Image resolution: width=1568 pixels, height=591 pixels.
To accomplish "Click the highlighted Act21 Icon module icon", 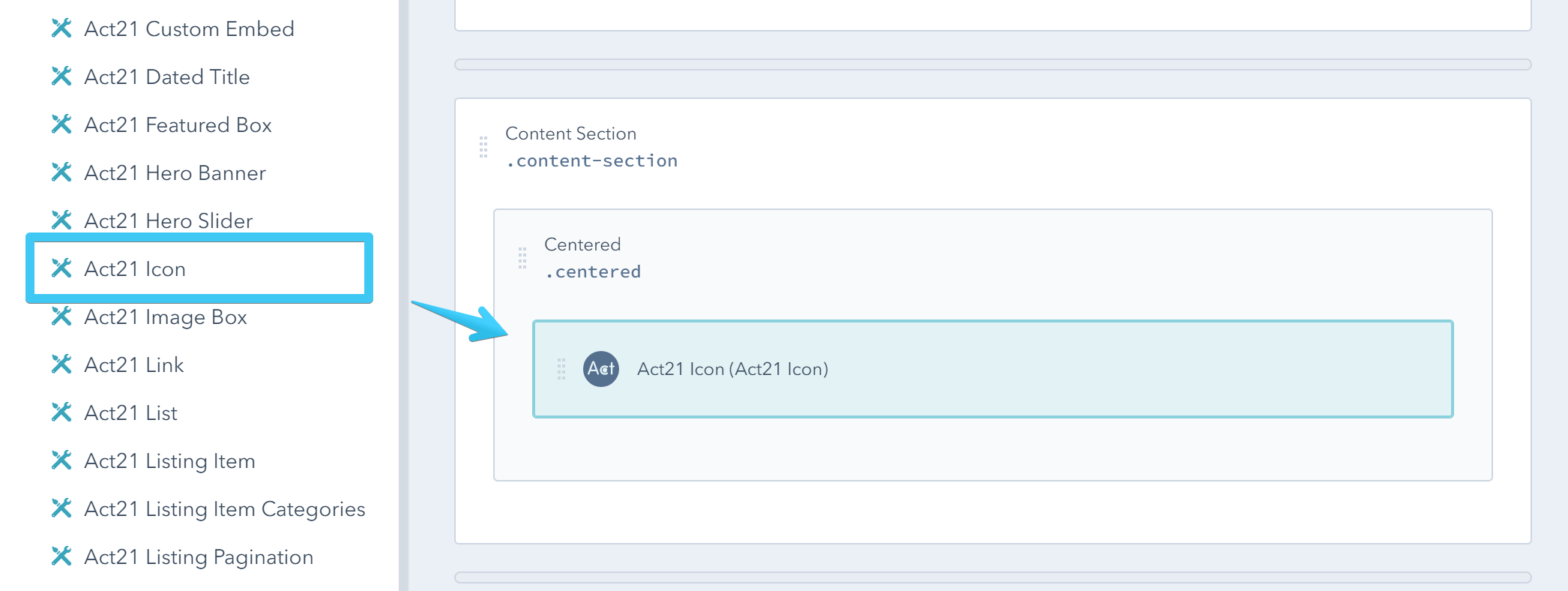I will pyautogui.click(x=61, y=268).
